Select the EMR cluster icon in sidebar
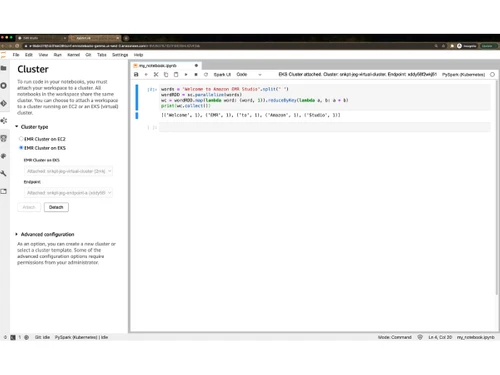This screenshot has width=500, height=375. [4, 121]
